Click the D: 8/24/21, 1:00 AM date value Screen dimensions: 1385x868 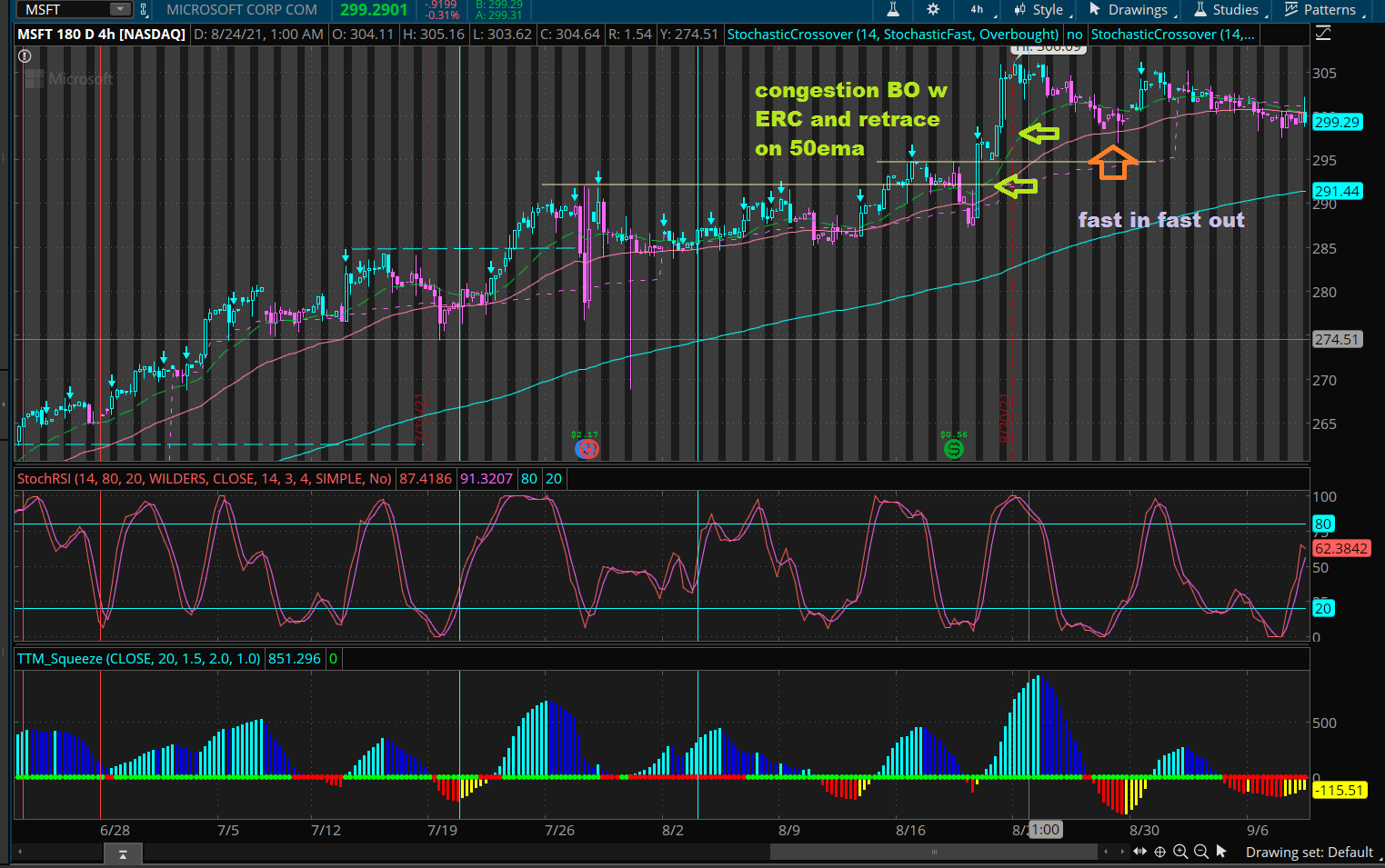point(259,34)
